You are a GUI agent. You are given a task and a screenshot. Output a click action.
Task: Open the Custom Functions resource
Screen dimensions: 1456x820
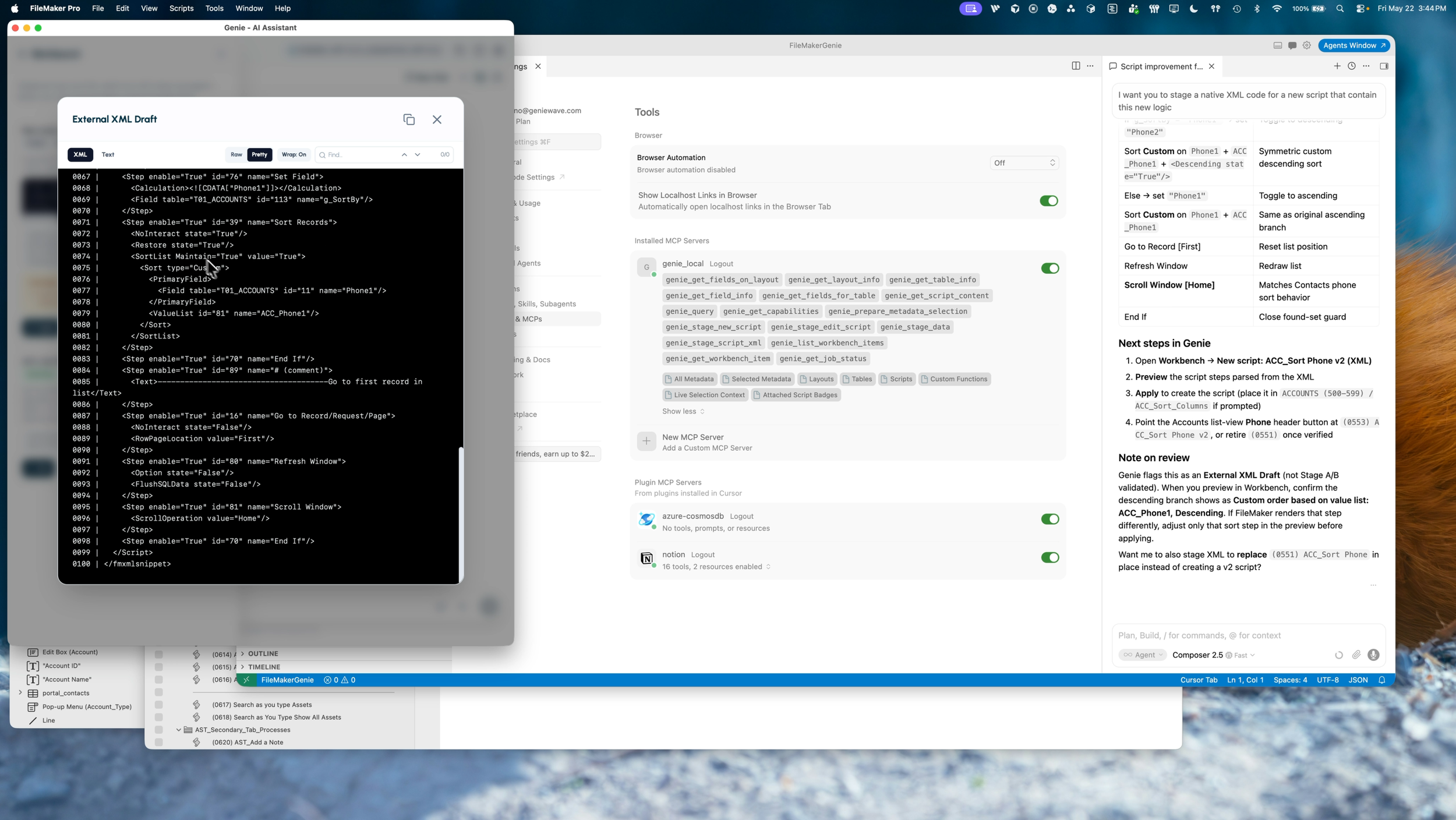pyautogui.click(x=954, y=379)
